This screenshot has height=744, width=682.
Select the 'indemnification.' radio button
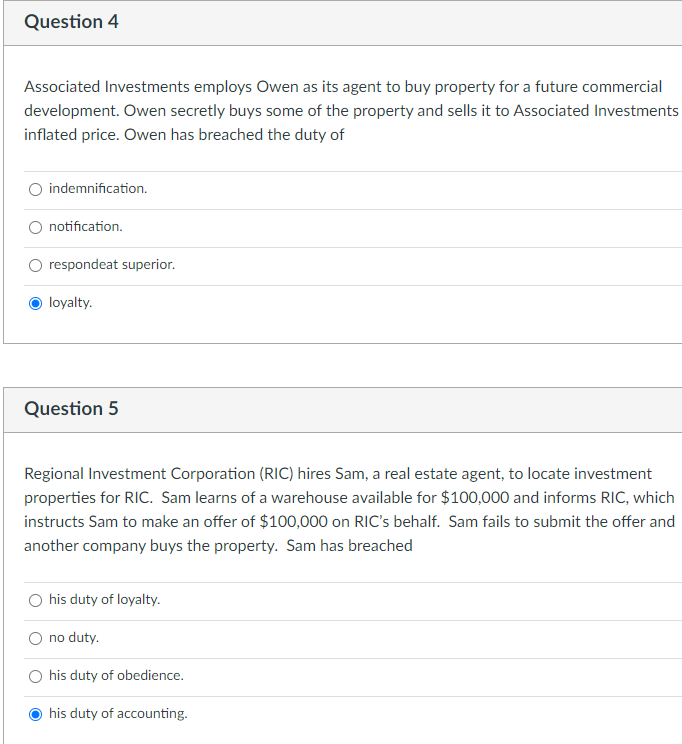(x=36, y=189)
